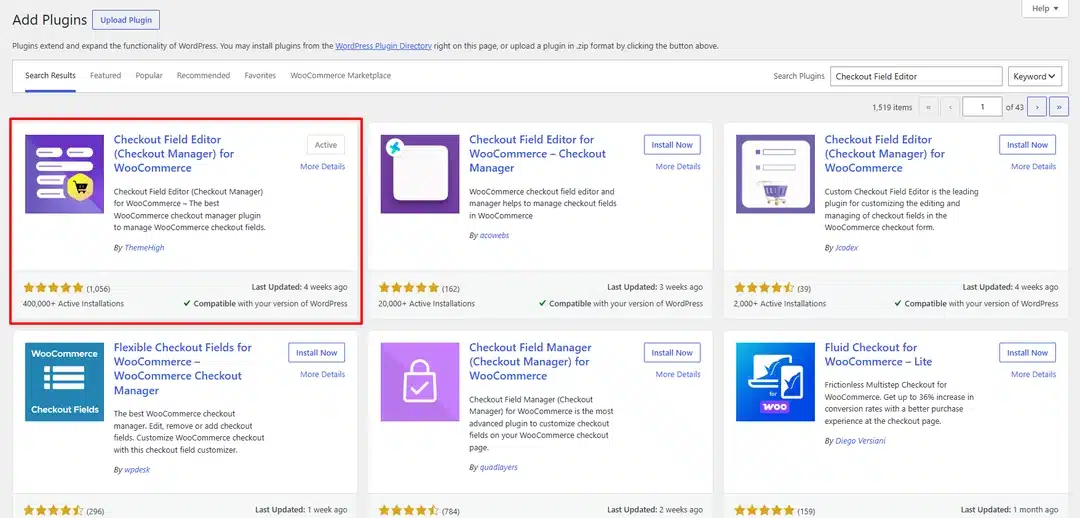Click the 'Last Updated: 3 weeks ago' text
The image size is (1080, 518).
click(x=655, y=287)
